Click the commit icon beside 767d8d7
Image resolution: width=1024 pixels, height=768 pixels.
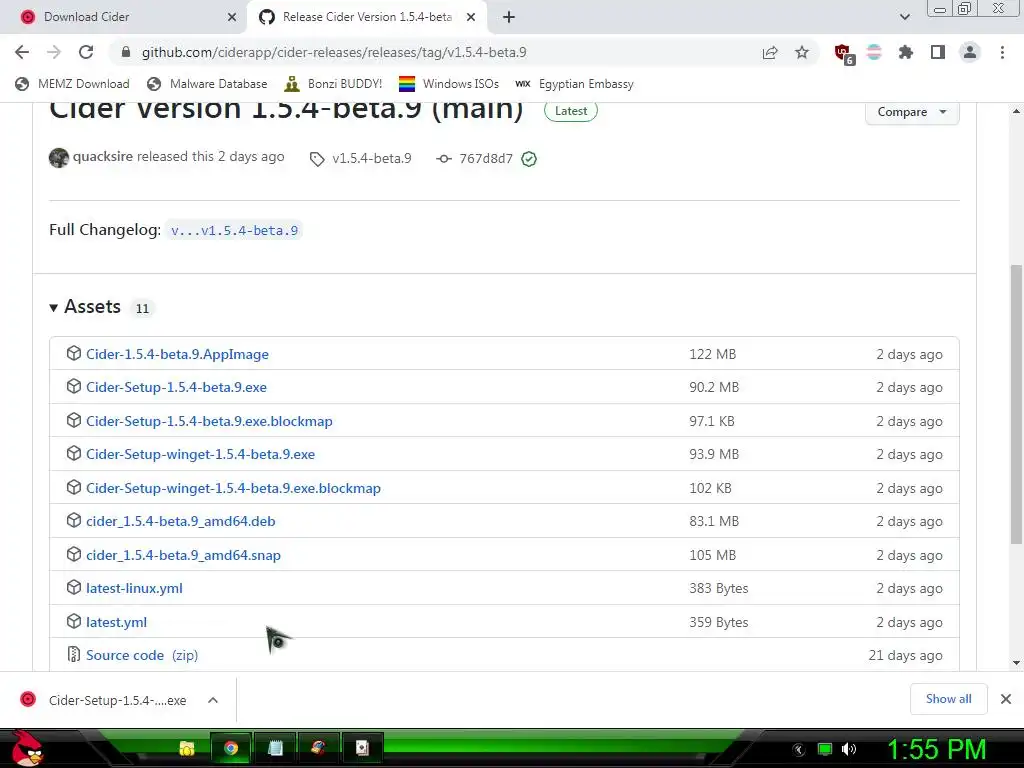[x=443, y=159]
